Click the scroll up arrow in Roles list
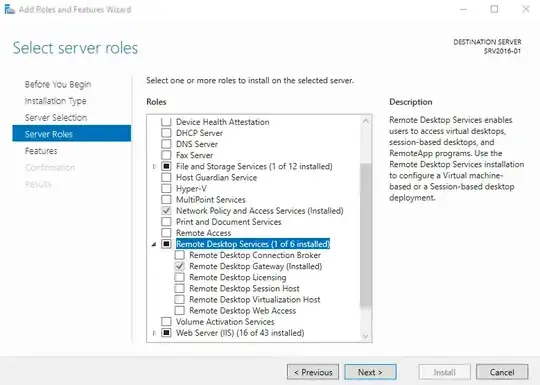The height and width of the screenshot is (385, 540). [366, 121]
